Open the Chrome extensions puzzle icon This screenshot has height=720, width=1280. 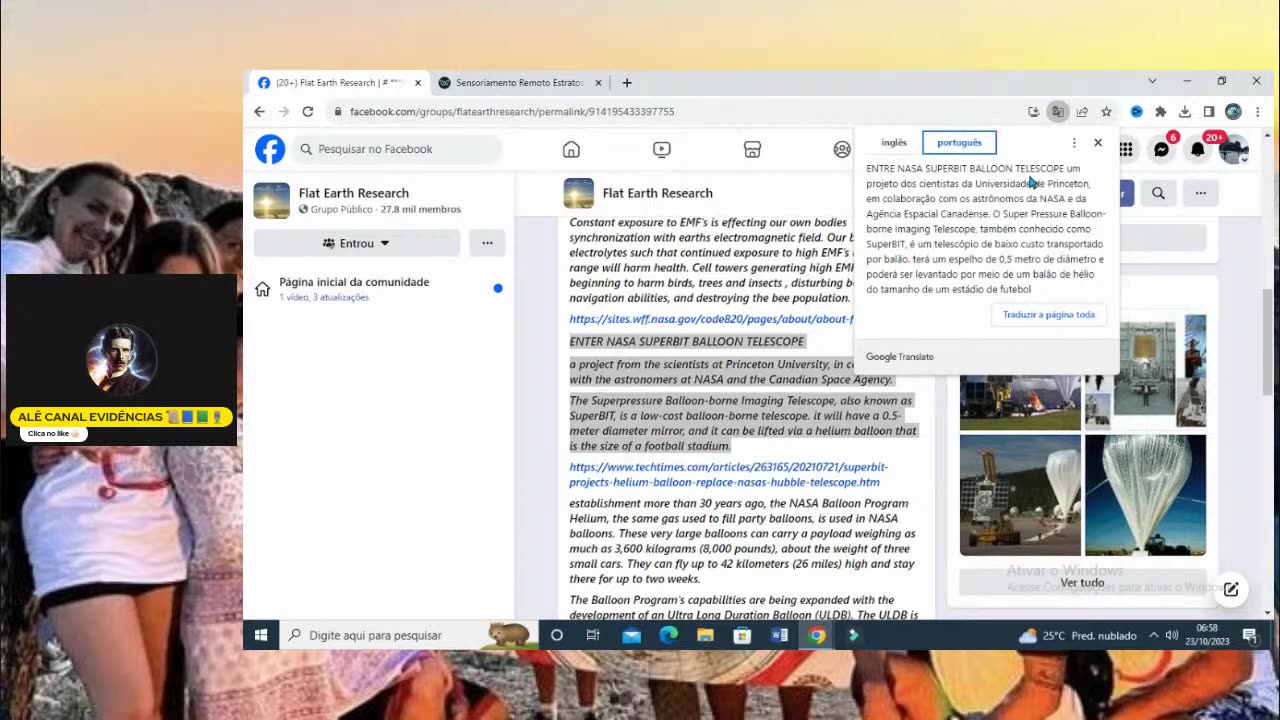pyautogui.click(x=1160, y=111)
